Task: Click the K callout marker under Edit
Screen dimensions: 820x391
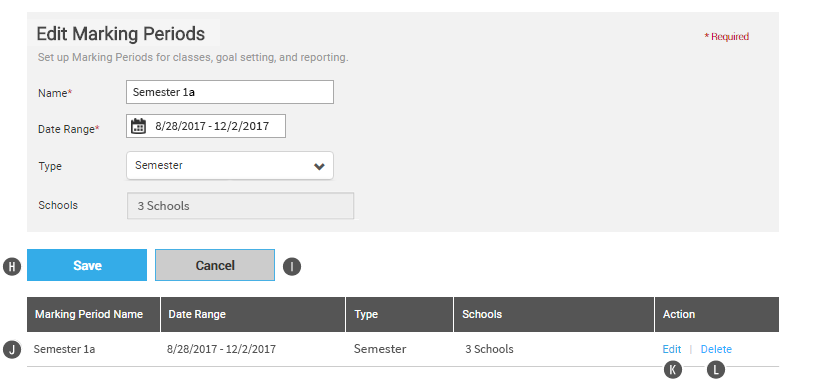Action: [x=673, y=370]
